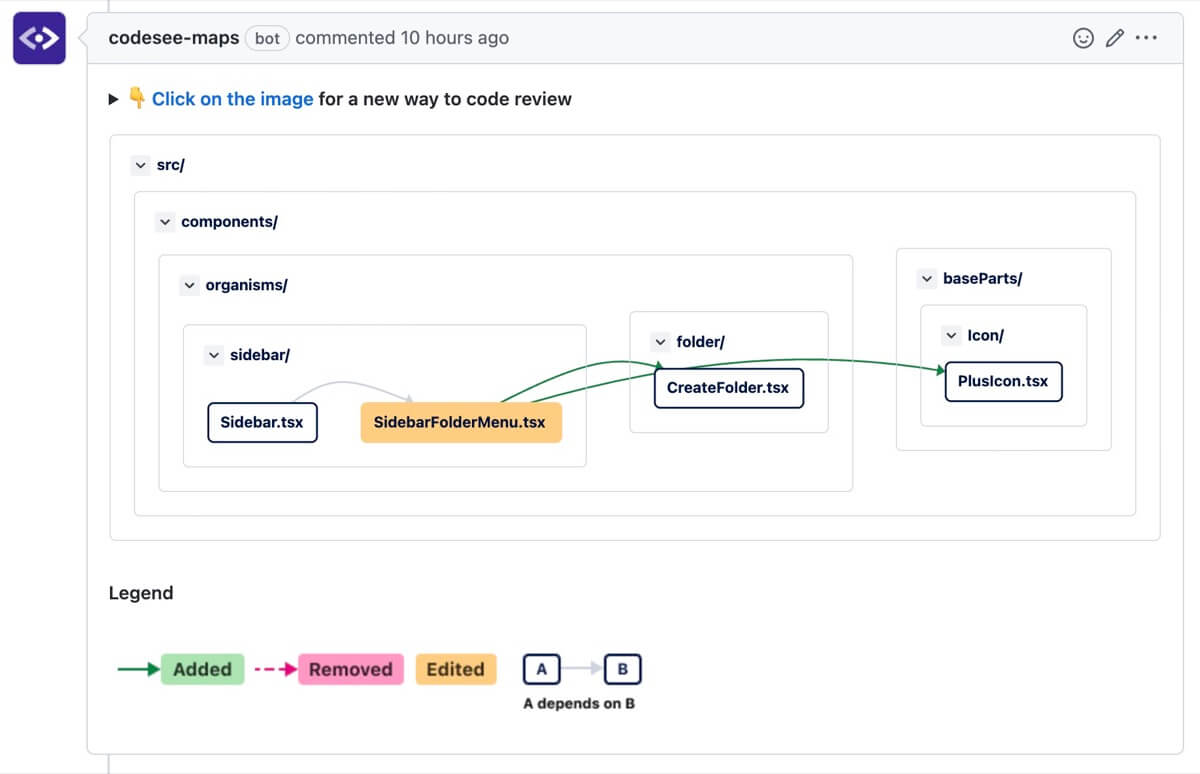Select the CreateFolder.tsx node
The image size is (1200, 774).
[728, 388]
